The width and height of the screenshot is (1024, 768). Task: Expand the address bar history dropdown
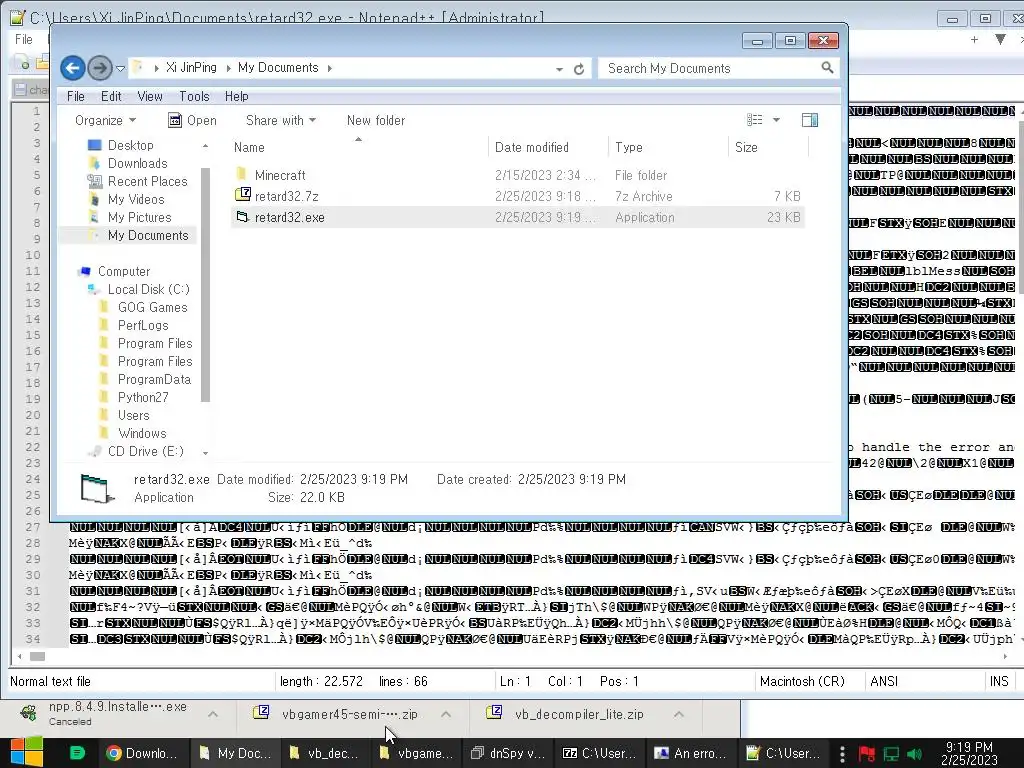coord(559,69)
